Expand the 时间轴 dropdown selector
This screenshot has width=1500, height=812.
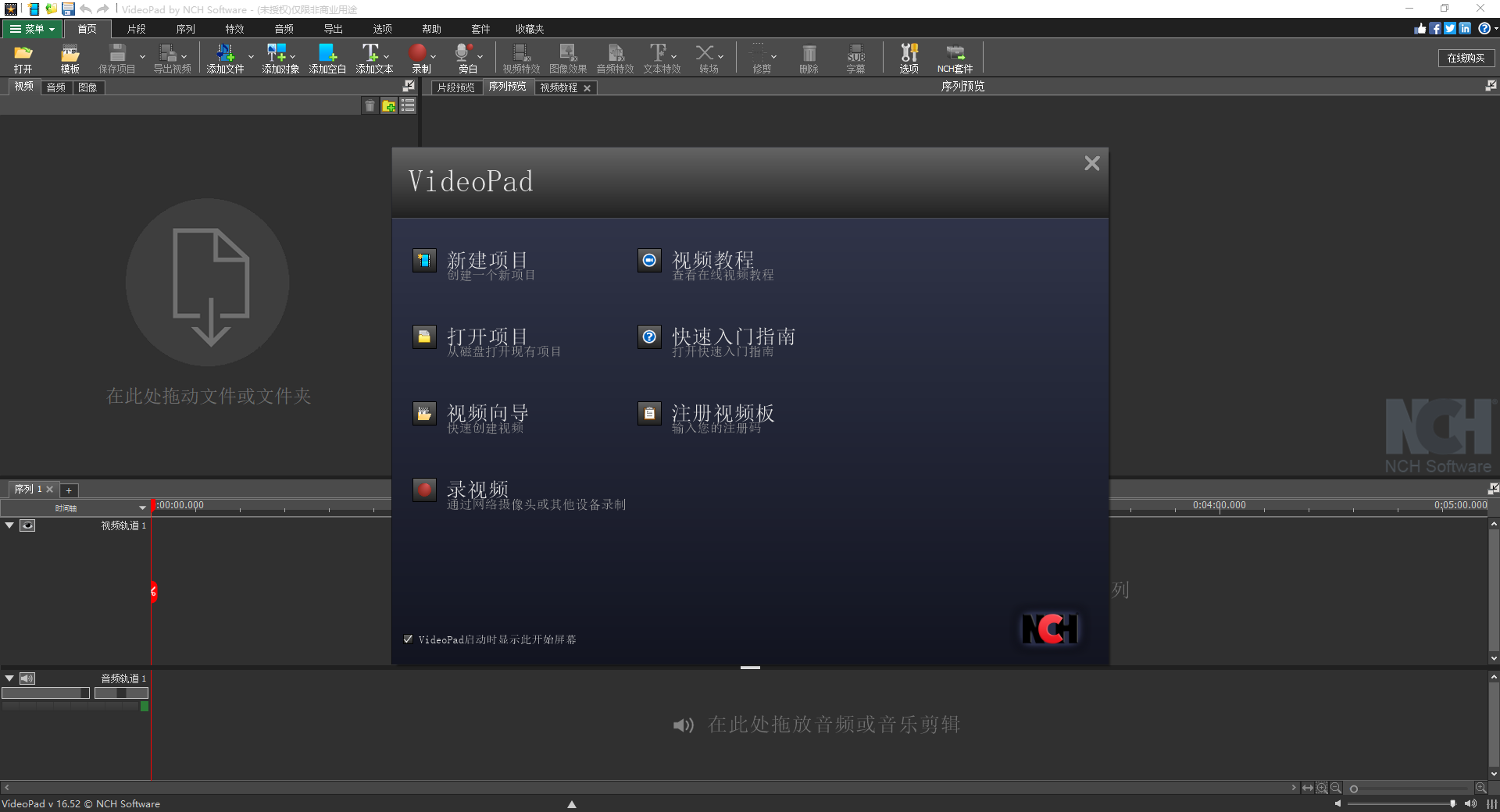click(x=142, y=507)
